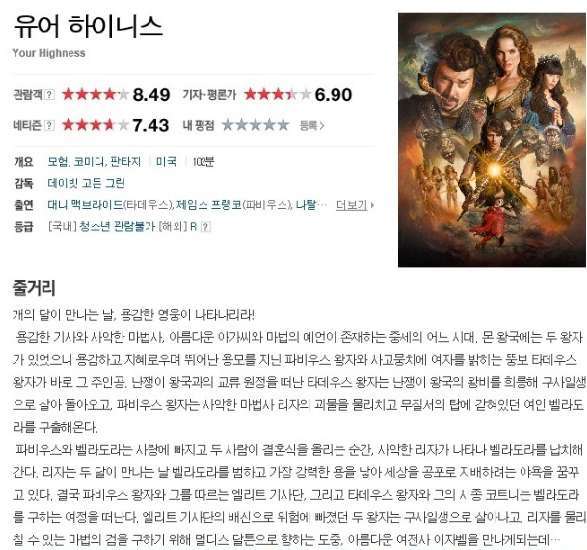Image resolution: width=587 pixels, height=550 pixels.
Task: Click the 청소년 관람불가 rating link
Action: click(116, 227)
